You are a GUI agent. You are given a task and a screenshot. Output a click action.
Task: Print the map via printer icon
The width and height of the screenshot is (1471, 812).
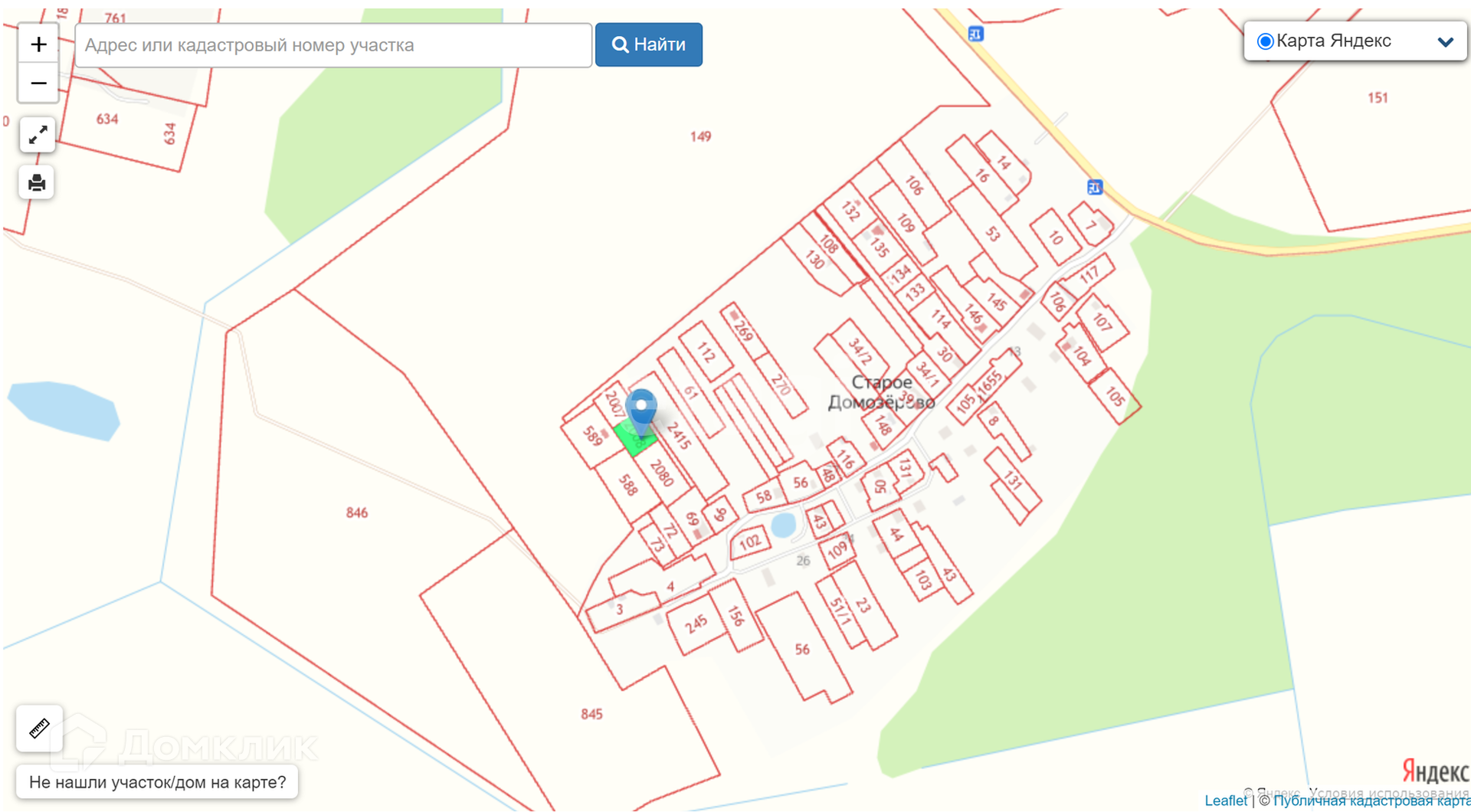[37, 183]
